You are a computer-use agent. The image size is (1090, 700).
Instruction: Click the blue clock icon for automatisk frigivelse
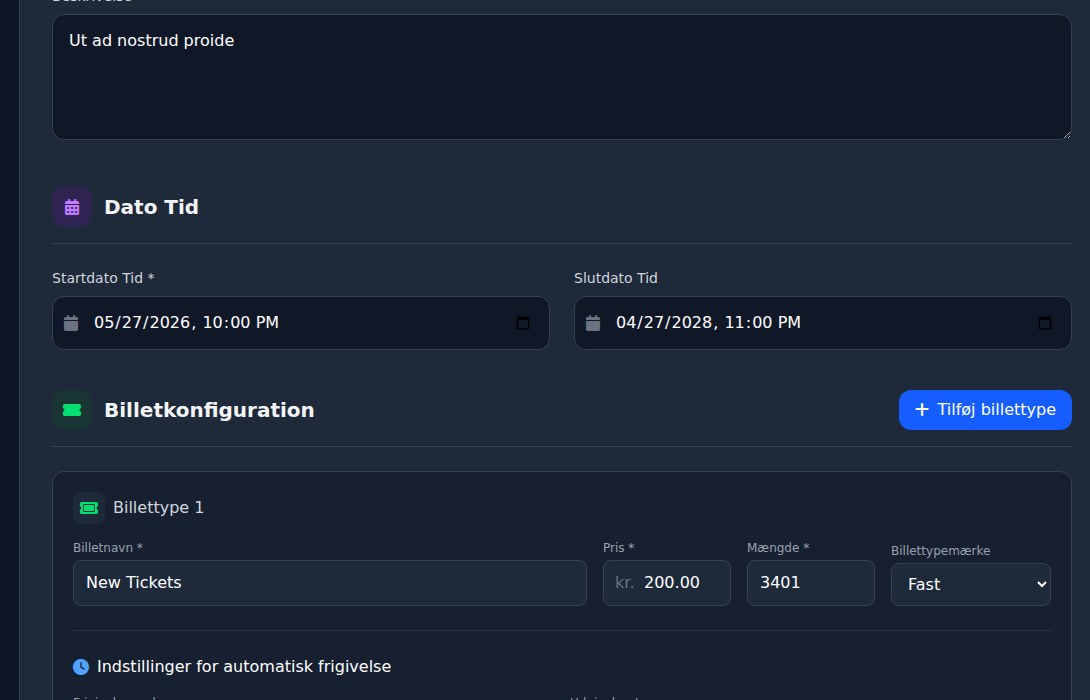click(81, 667)
